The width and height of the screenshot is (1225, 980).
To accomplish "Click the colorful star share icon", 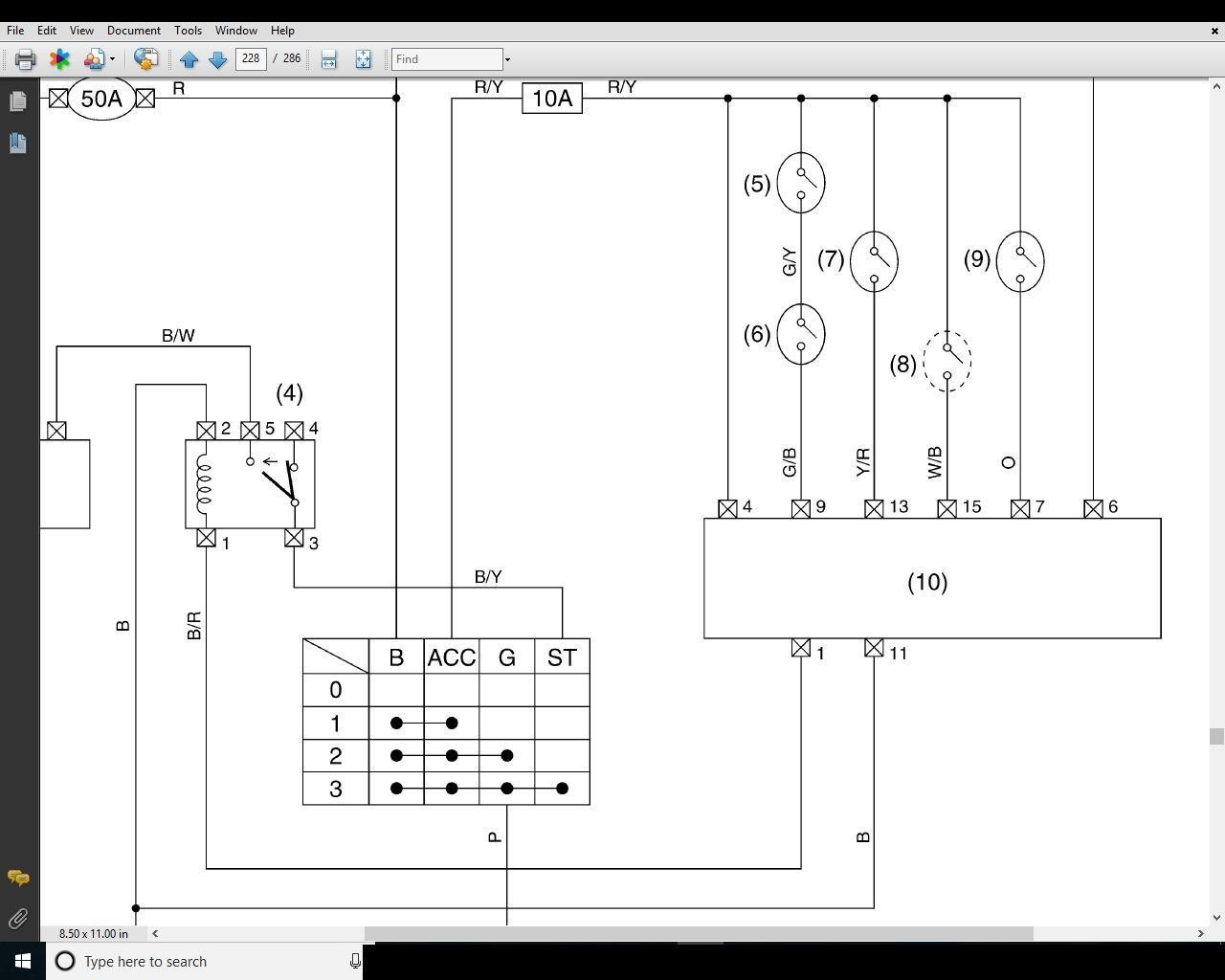I will (59, 59).
